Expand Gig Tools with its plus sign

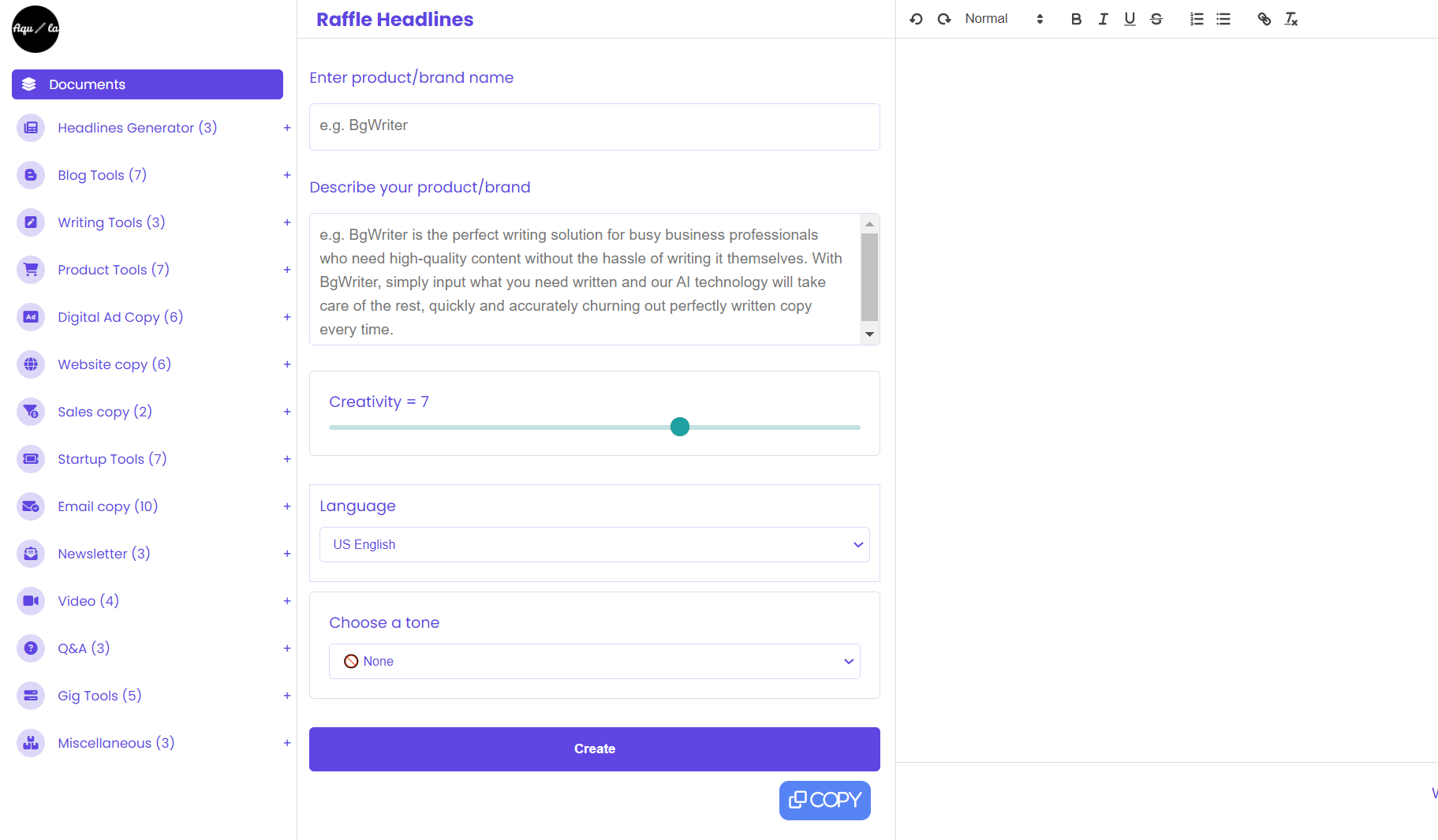point(287,696)
